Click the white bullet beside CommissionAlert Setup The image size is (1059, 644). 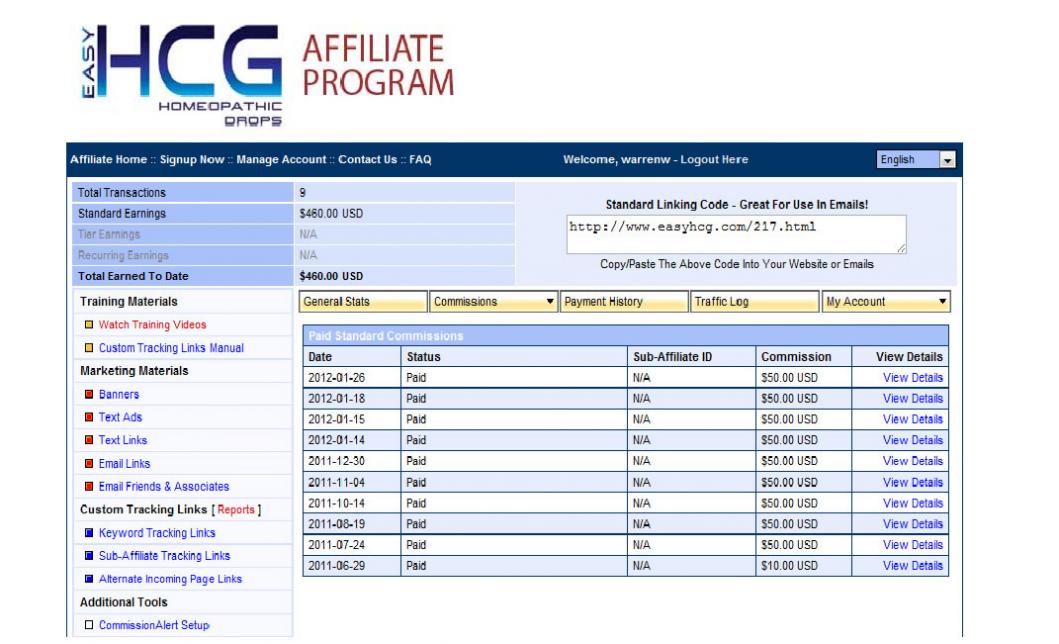pyautogui.click(x=88, y=625)
